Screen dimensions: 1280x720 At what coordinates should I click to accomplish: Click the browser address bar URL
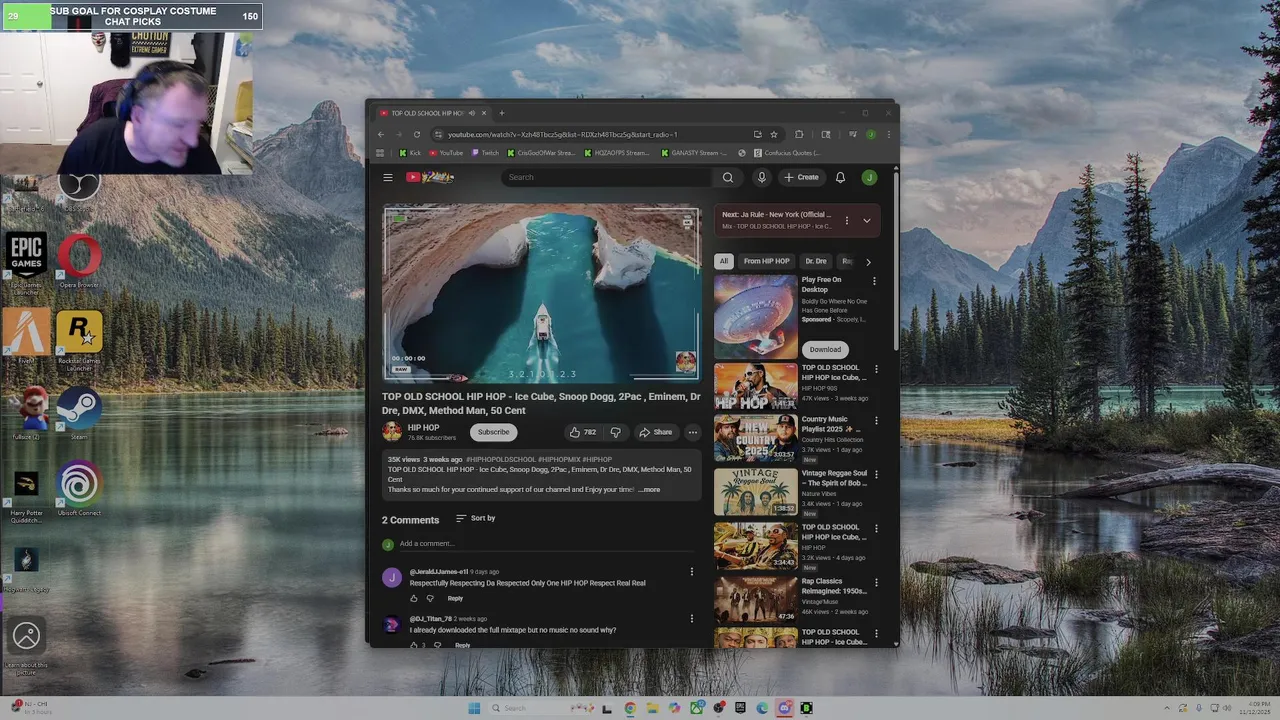[562, 134]
